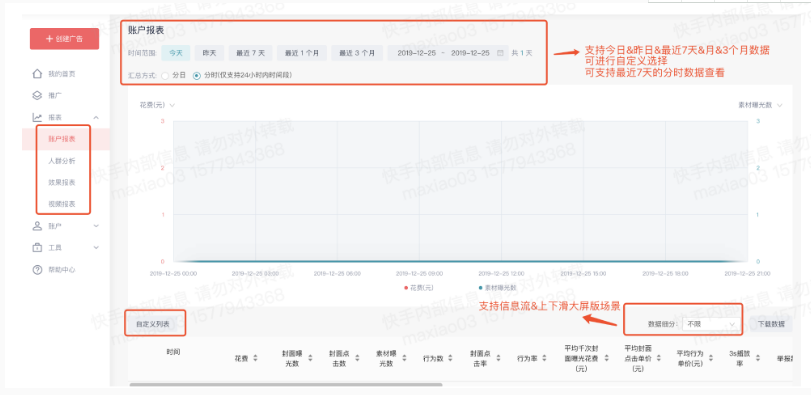Viewport: 811px width, 395px height.
Task: Click the 自定义列表 button
Action: [153, 324]
